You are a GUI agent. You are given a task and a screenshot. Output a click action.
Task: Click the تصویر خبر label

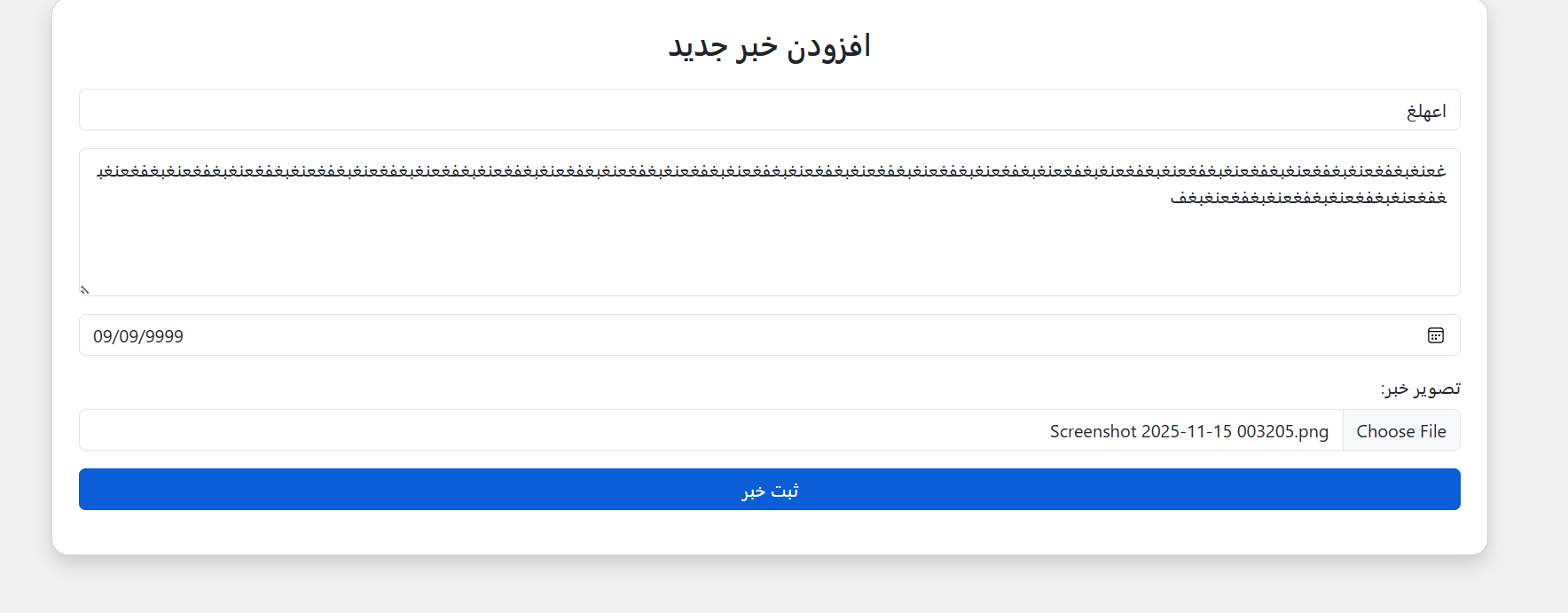pyautogui.click(x=1420, y=389)
